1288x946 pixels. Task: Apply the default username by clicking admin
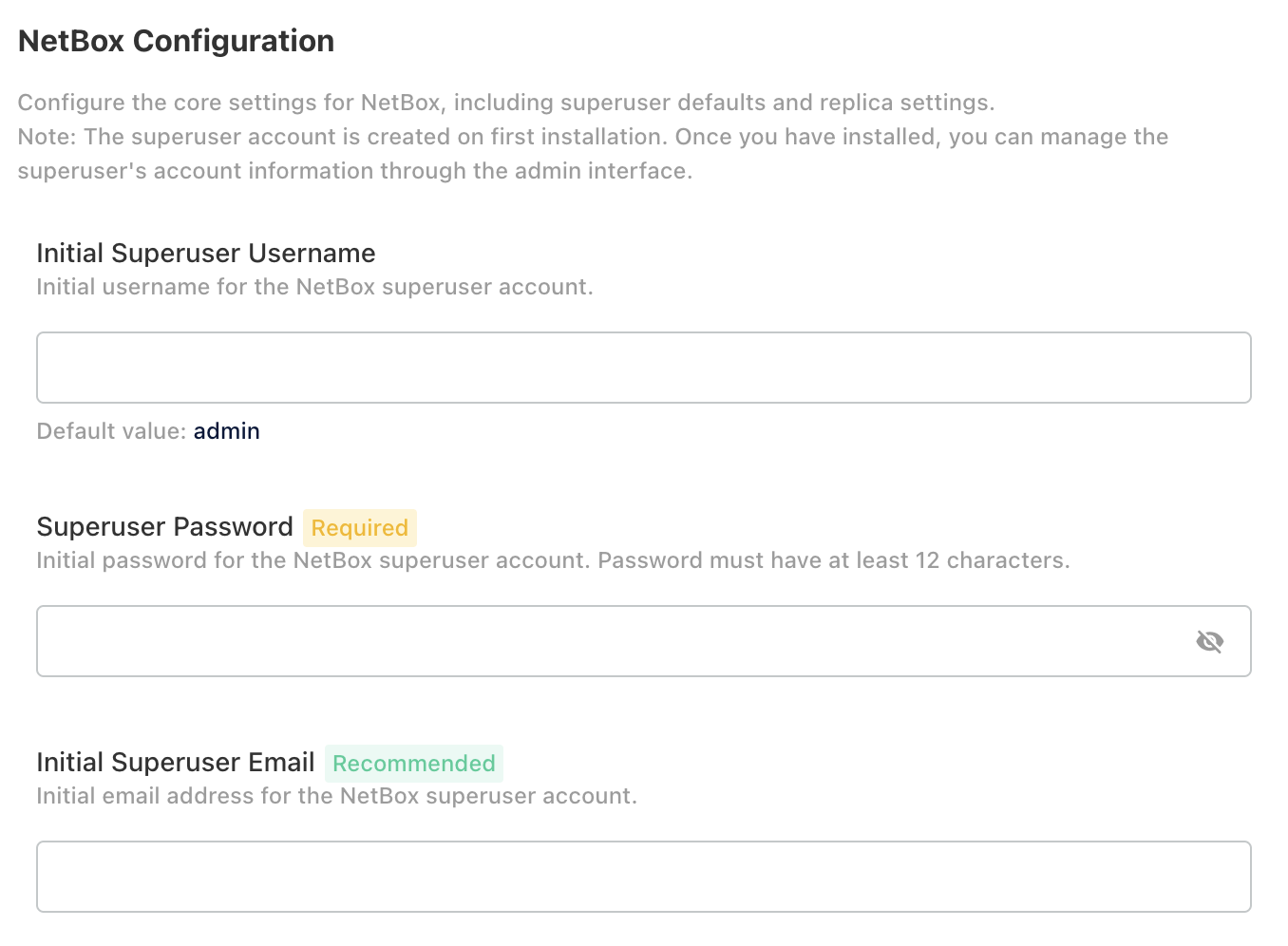coord(226,430)
